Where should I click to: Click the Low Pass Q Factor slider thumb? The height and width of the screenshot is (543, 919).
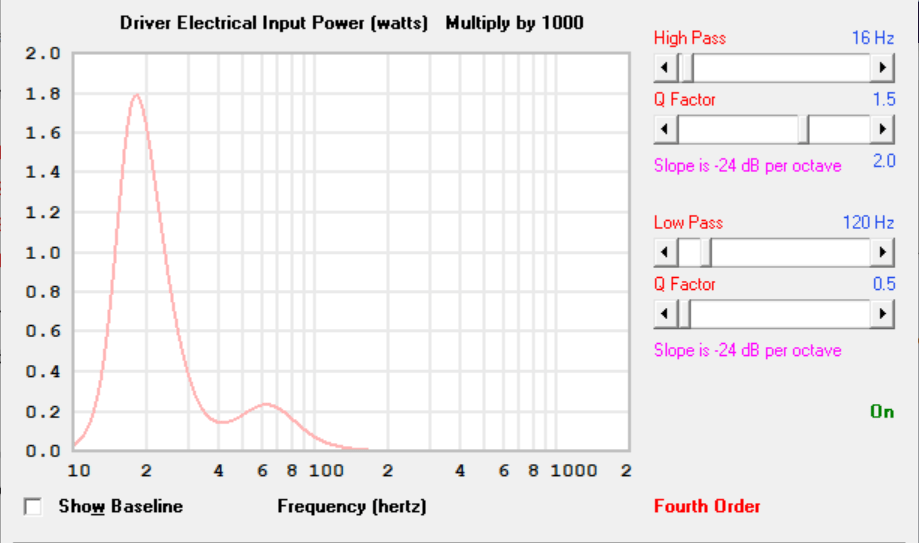685,314
